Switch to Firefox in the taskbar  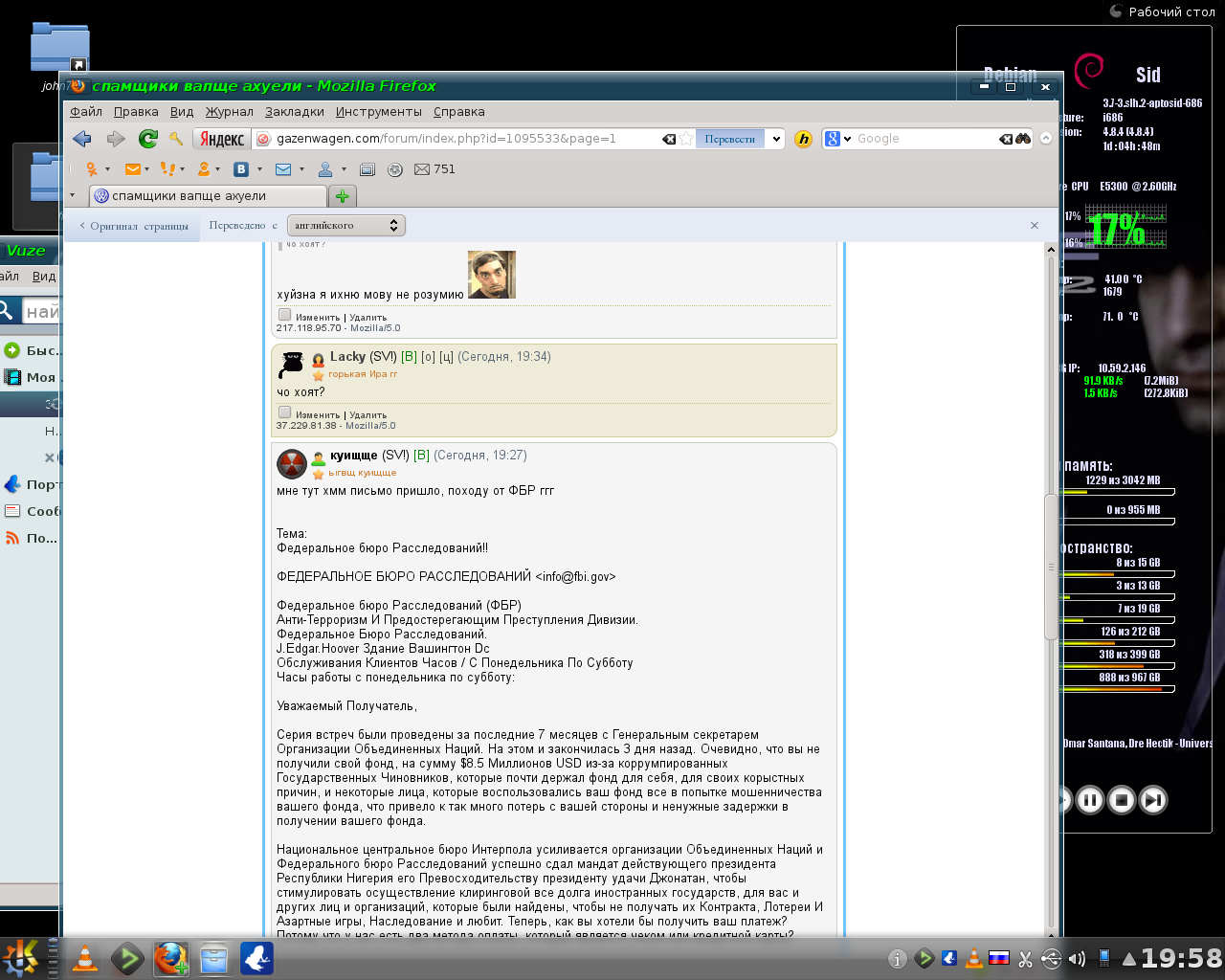[171, 958]
